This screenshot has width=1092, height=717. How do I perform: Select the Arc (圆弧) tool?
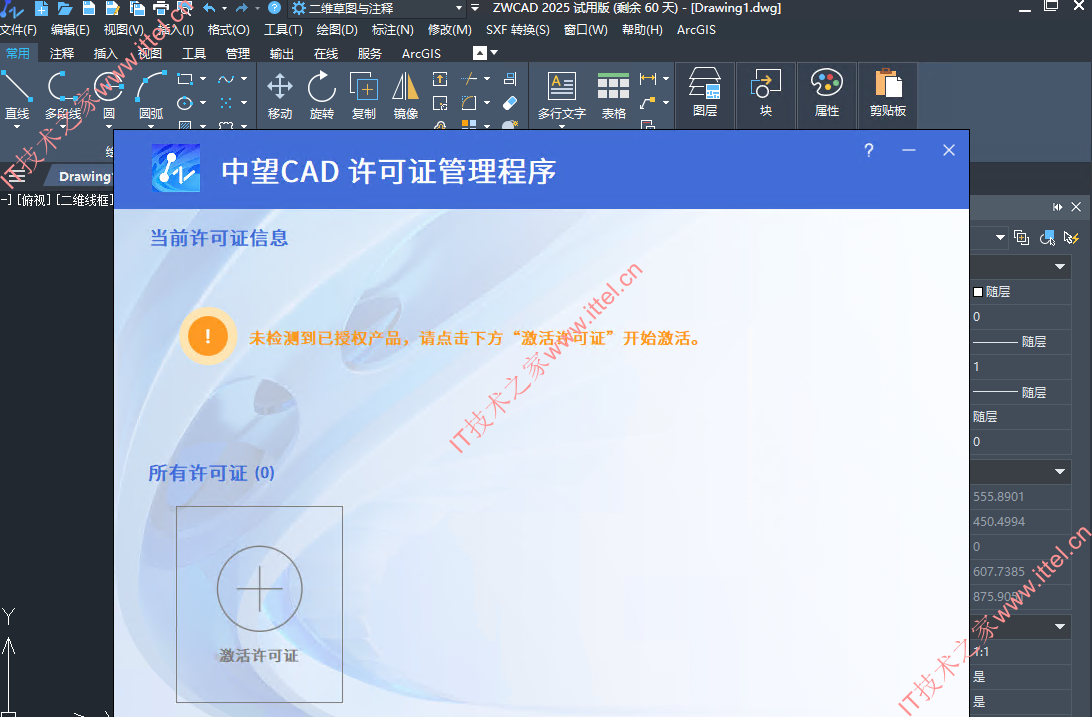(151, 95)
